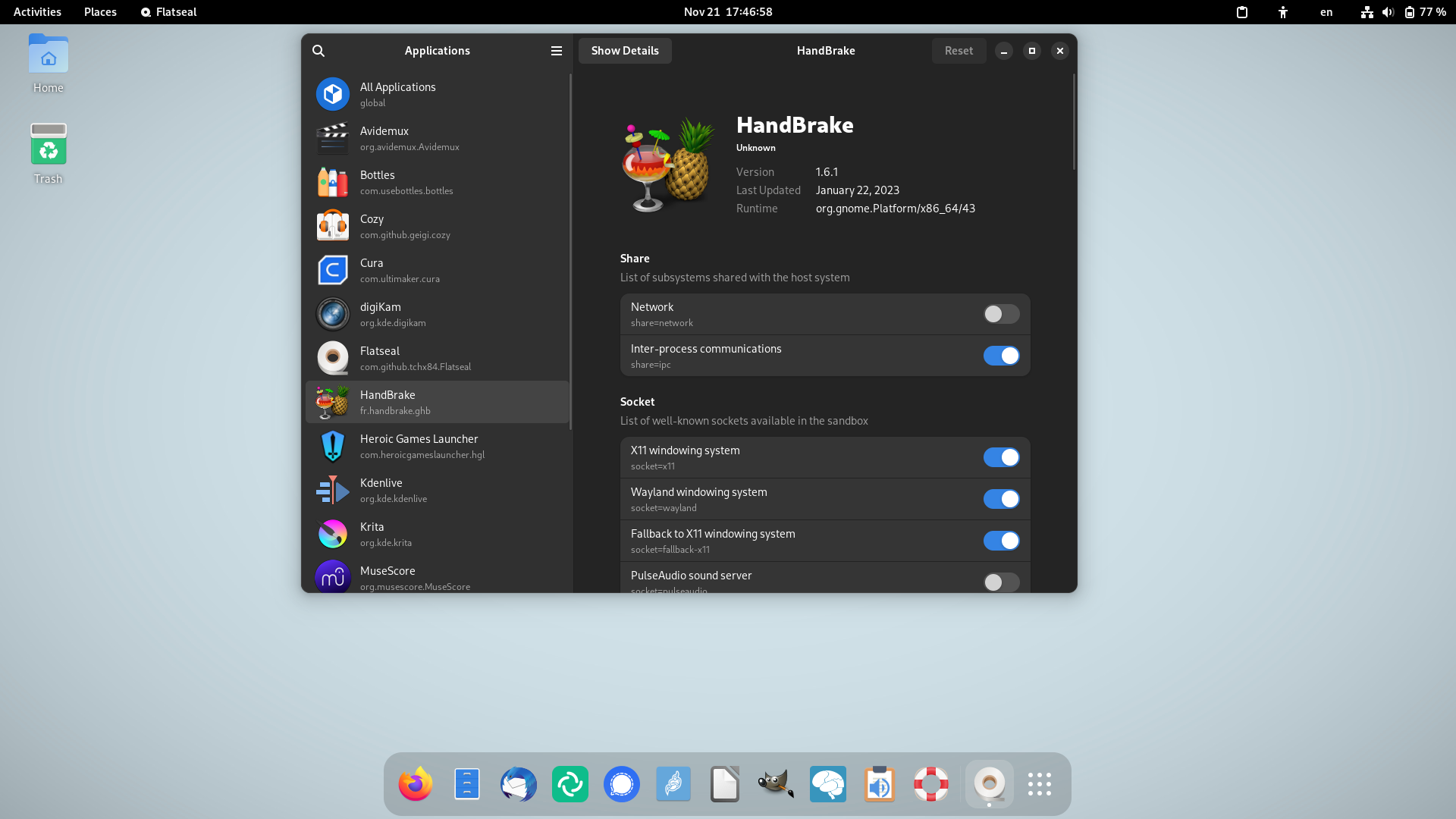Screen dimensions: 1456x819
Task: Enable the Network share toggle
Action: point(1001,314)
